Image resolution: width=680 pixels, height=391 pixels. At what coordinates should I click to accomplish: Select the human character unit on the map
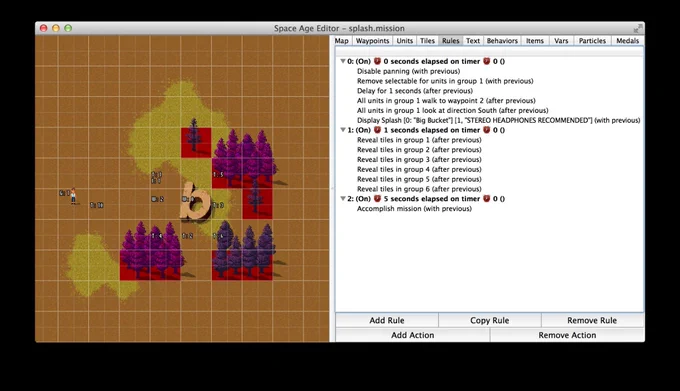coord(73,196)
